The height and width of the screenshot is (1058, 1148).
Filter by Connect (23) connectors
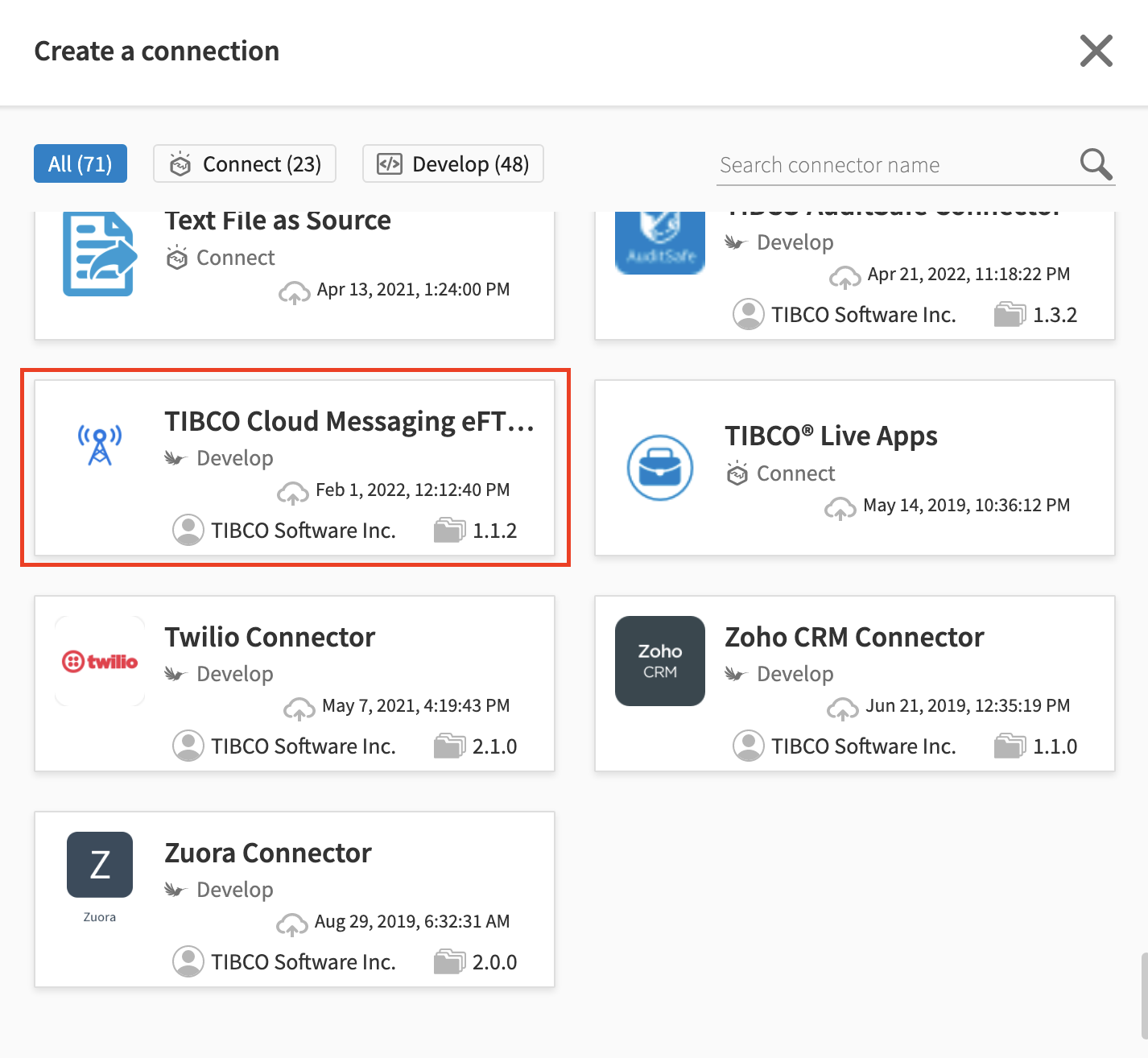245,163
